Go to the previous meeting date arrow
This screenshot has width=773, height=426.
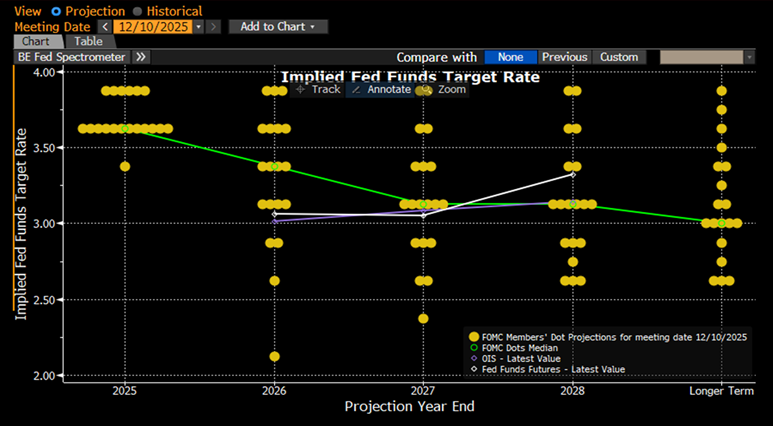point(104,26)
